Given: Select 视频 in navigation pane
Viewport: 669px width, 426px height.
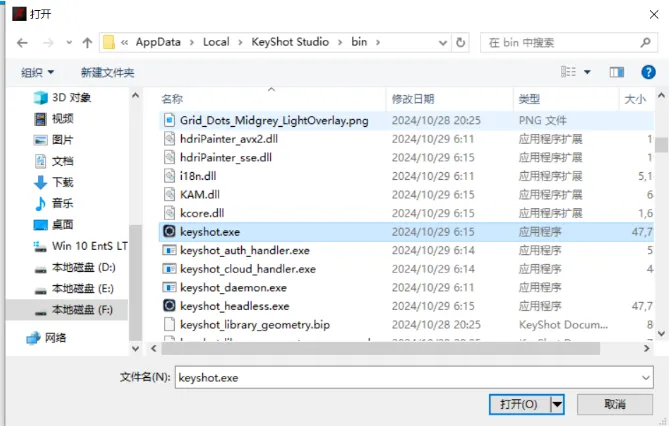Looking at the screenshot, I should click(54, 119).
